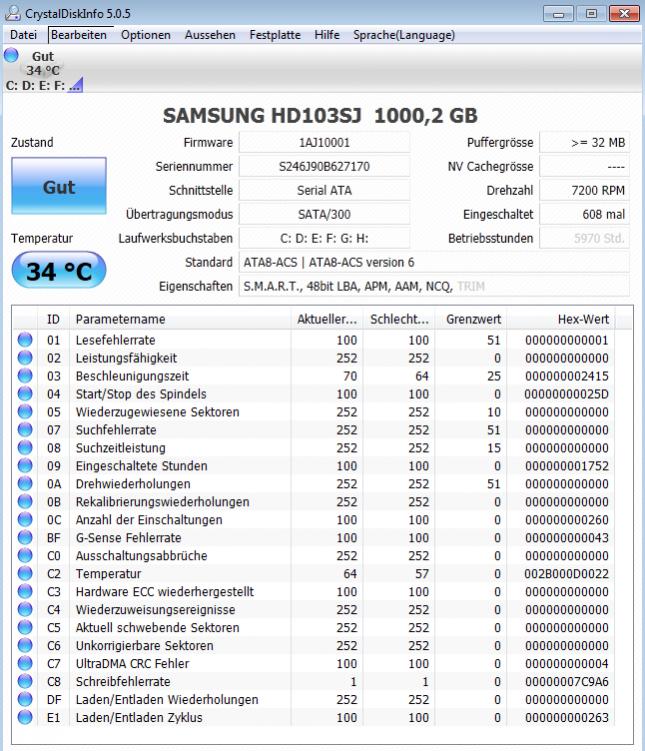The height and width of the screenshot is (751, 645).
Task: Click the CrystalDiskInfo title bar app icon
Action: (12, 13)
